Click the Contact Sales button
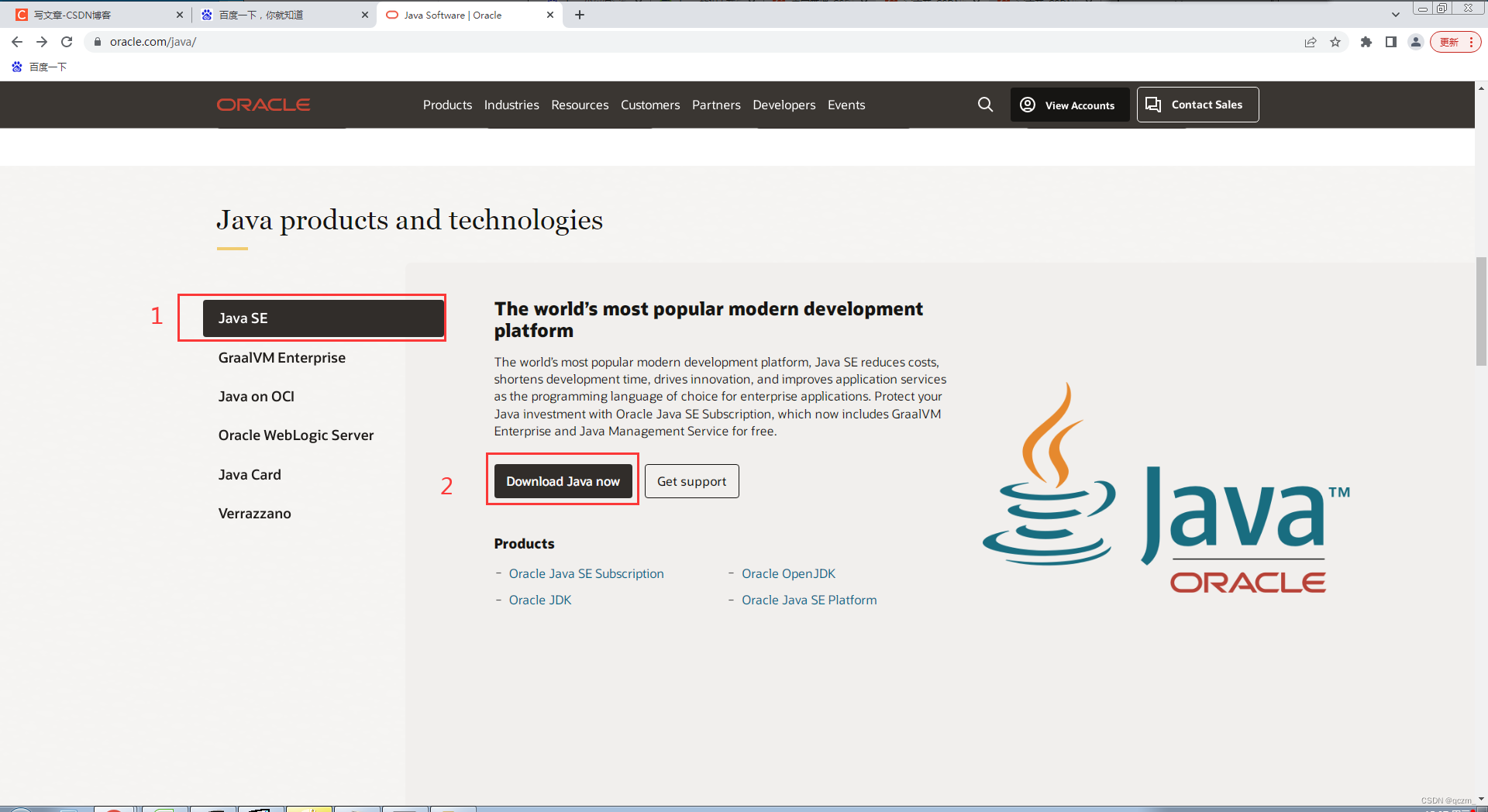Screen dimensions: 1488x812 click(x=1197, y=105)
